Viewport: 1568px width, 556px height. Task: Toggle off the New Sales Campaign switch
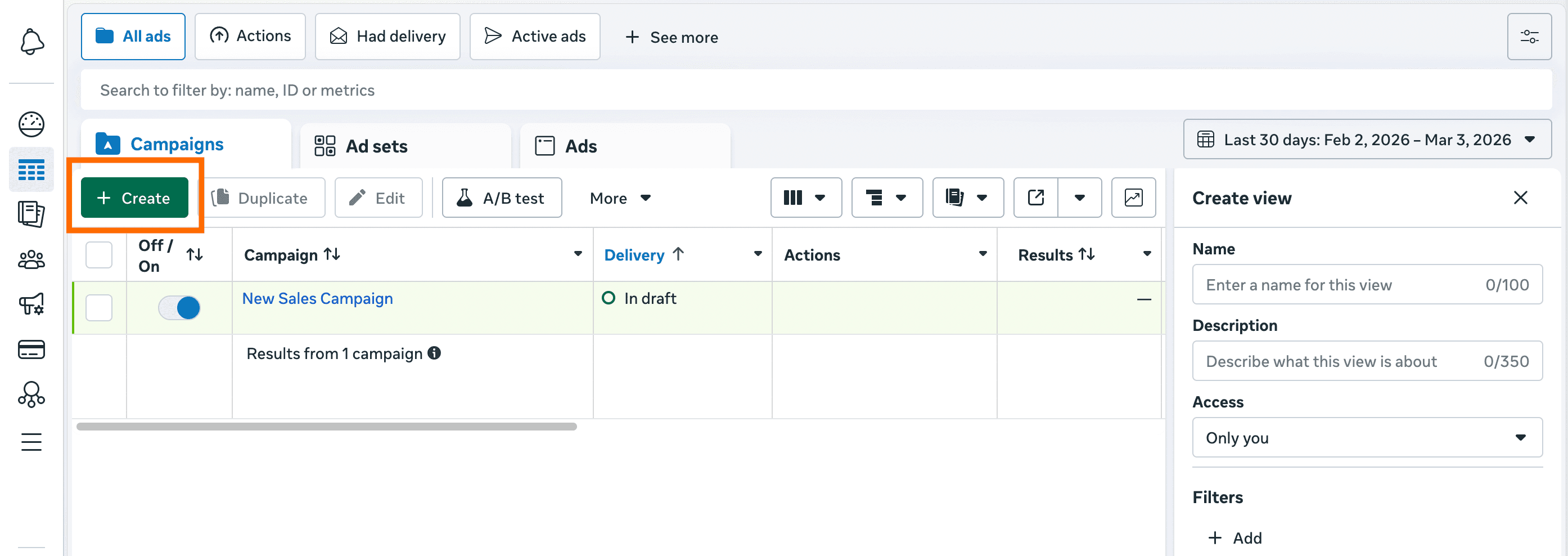pyautogui.click(x=179, y=307)
